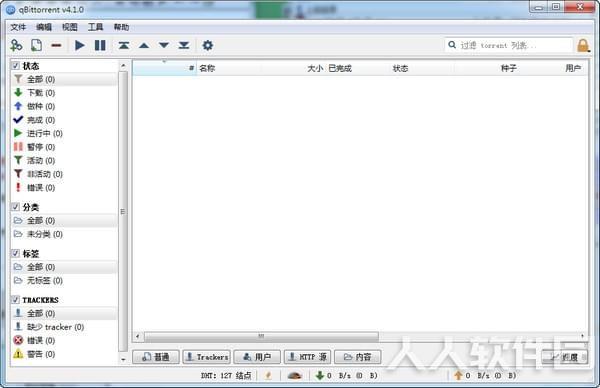Image resolution: width=600 pixels, height=388 pixels.
Task: Sort by the 状态 column header
Action: coord(422,68)
